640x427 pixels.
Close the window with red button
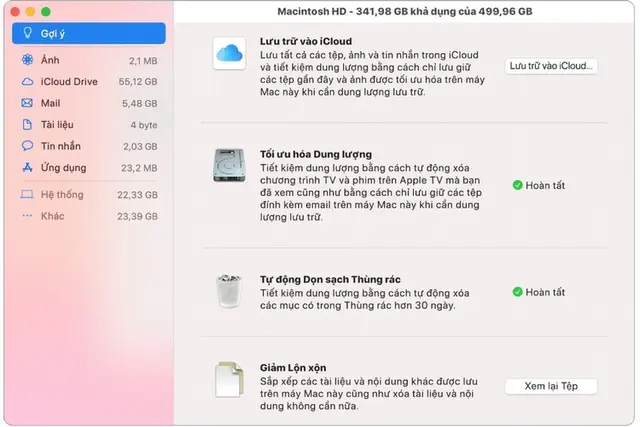click(x=15, y=11)
